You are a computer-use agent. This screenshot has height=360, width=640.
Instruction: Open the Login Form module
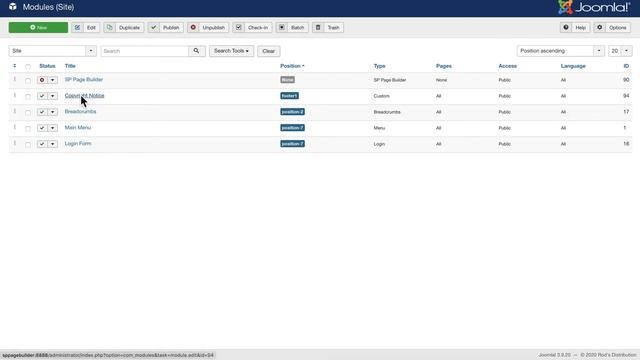pos(78,143)
